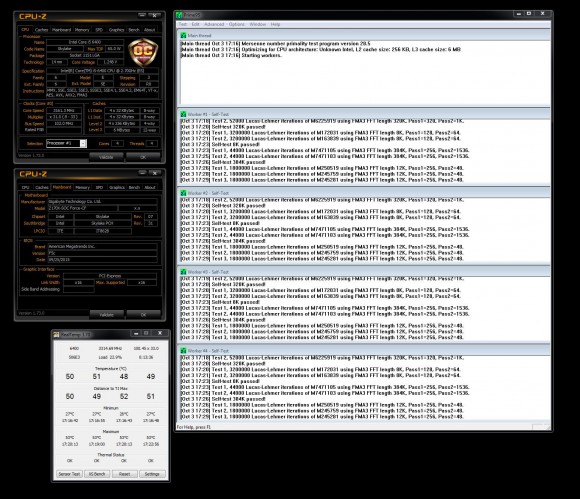Click the RealTemp title bar icon
Image resolution: width=580 pixels, height=499 pixels.
pos(56,334)
